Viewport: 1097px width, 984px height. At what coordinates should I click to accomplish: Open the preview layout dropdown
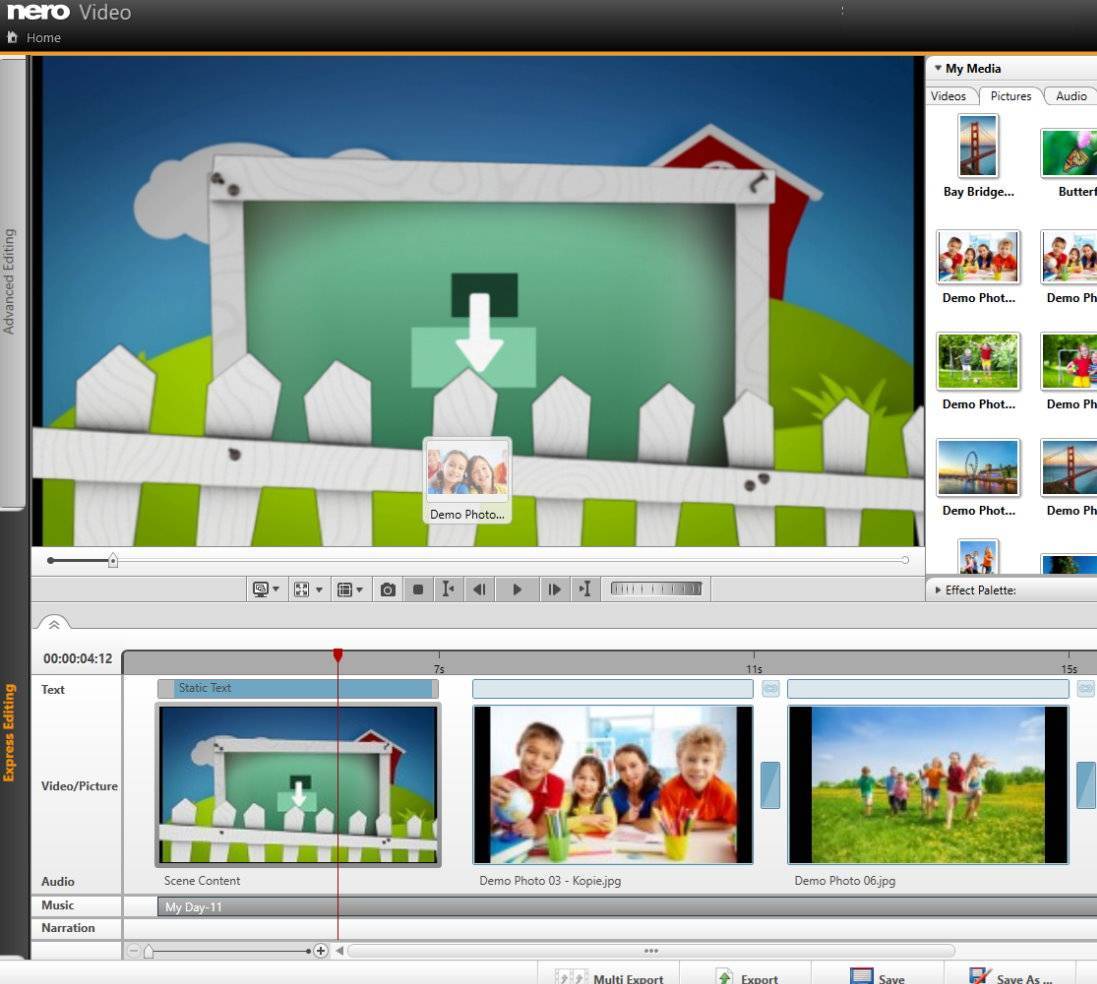pyautogui.click(x=350, y=589)
